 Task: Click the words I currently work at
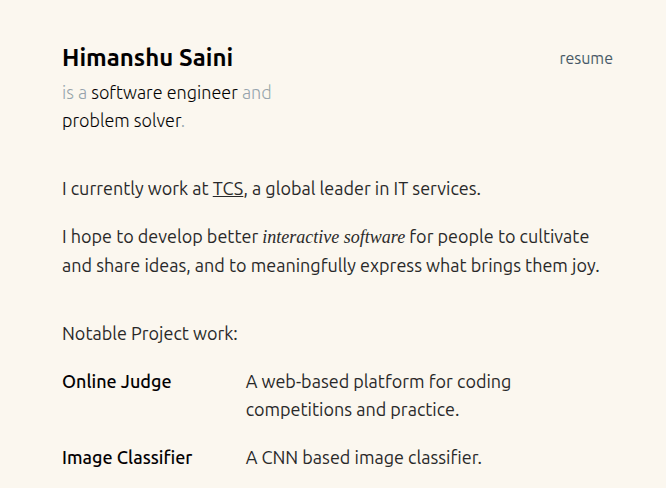(135, 189)
